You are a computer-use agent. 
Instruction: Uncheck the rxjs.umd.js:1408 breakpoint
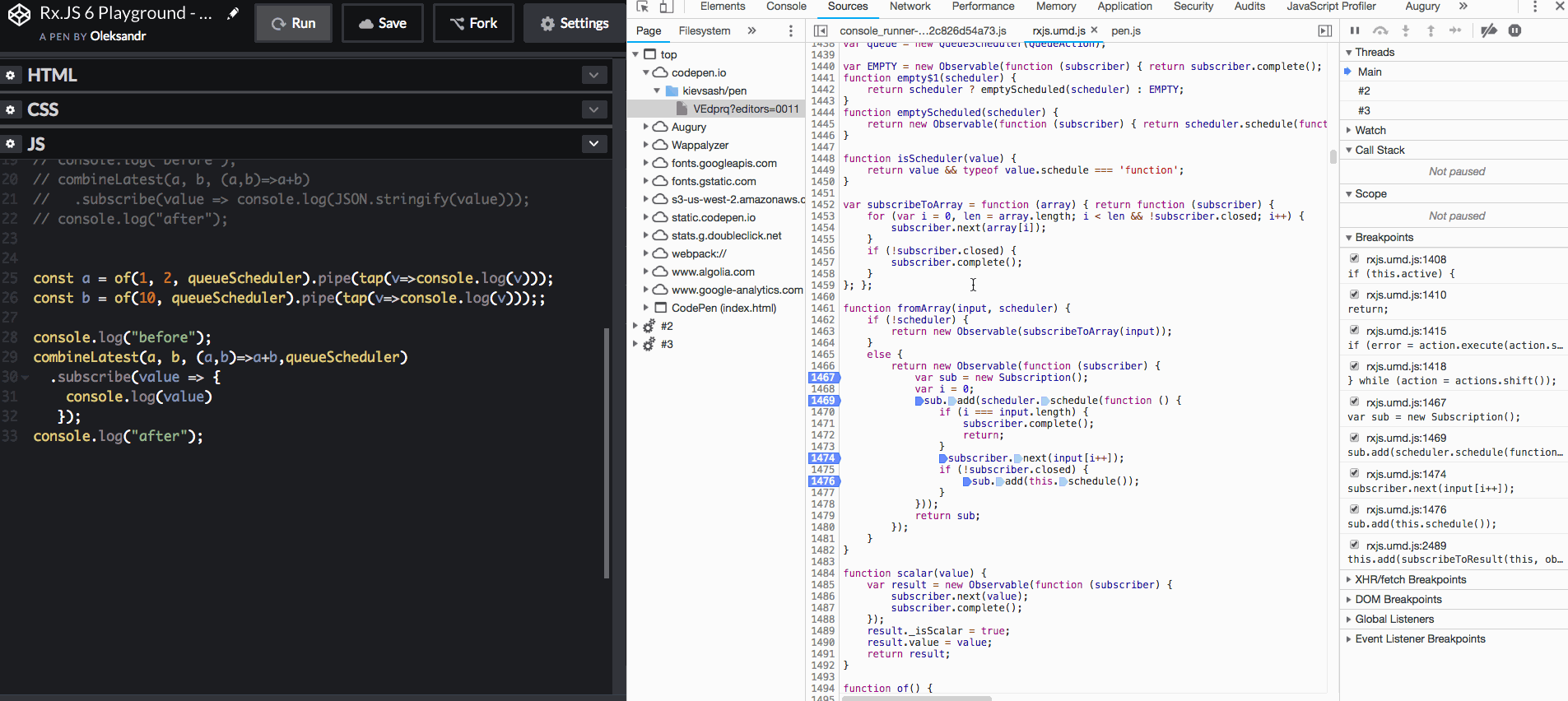pos(1354,258)
